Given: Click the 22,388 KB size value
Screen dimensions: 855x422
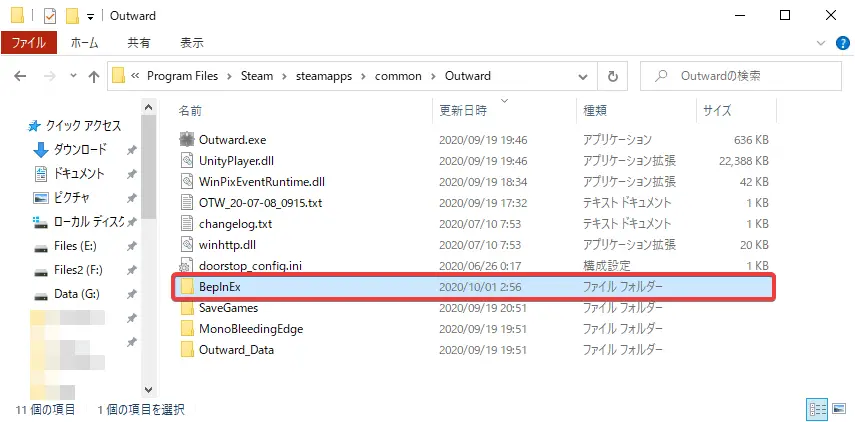Looking at the screenshot, I should point(744,161).
